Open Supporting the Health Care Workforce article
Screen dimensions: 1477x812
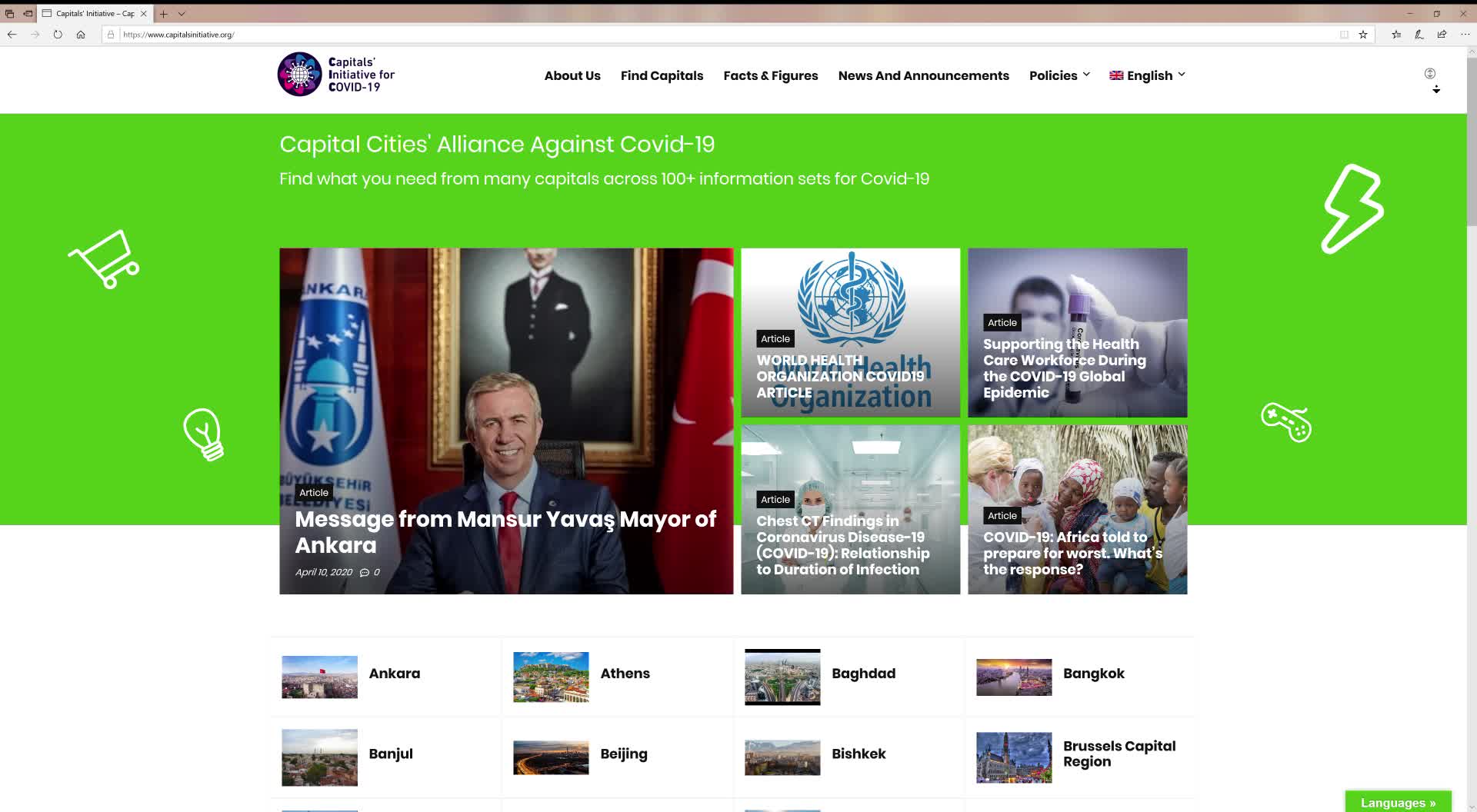pos(1065,368)
